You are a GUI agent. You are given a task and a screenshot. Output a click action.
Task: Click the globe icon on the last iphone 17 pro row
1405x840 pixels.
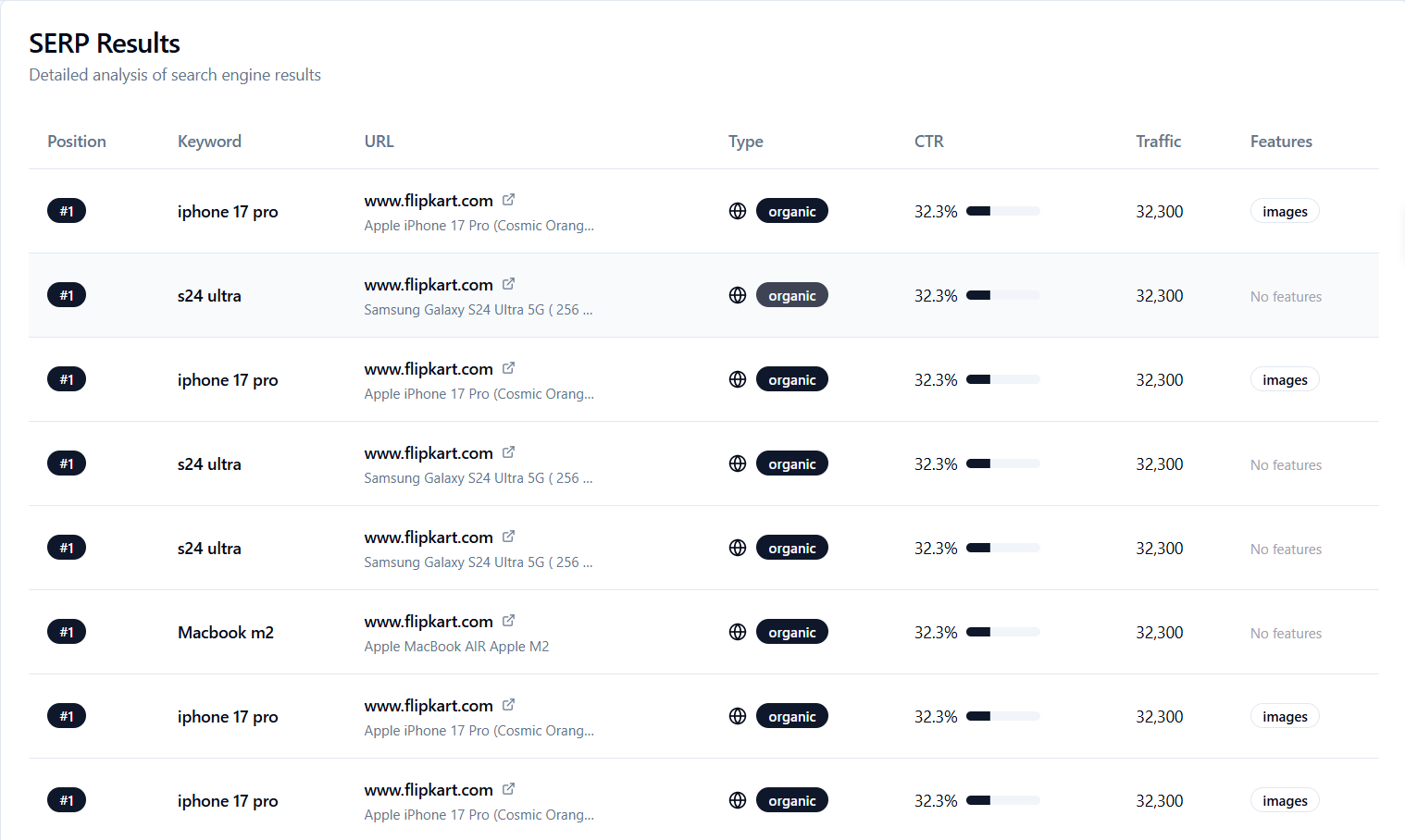click(737, 799)
